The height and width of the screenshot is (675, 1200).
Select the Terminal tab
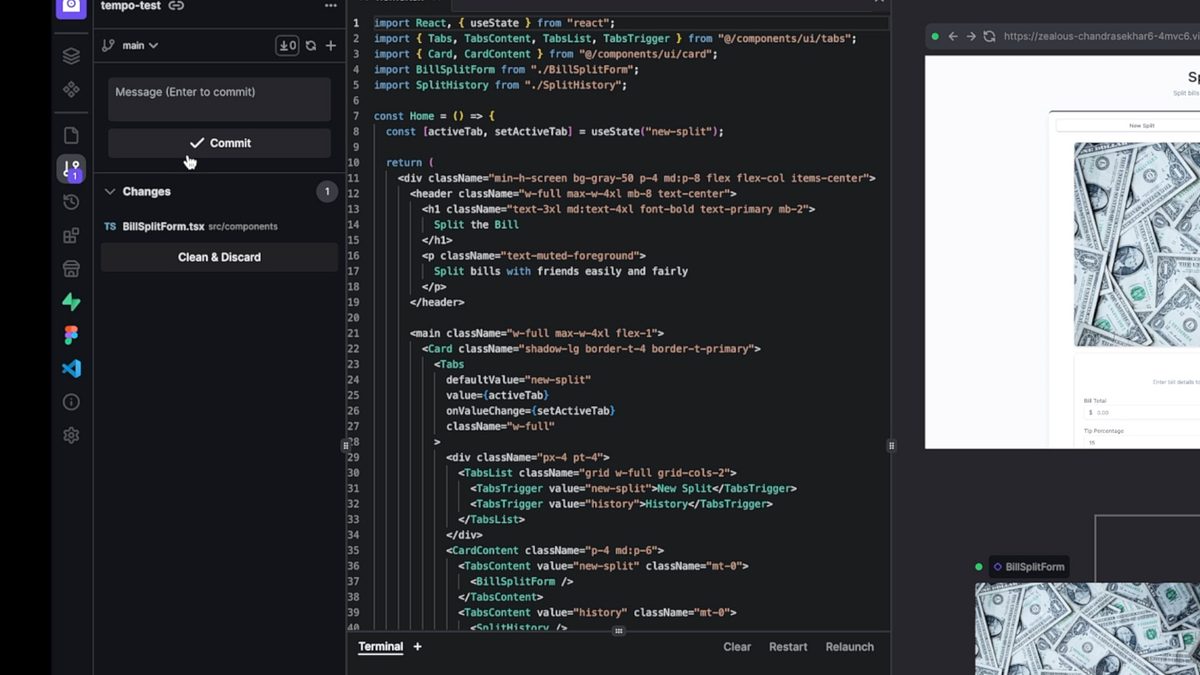pyautogui.click(x=381, y=647)
